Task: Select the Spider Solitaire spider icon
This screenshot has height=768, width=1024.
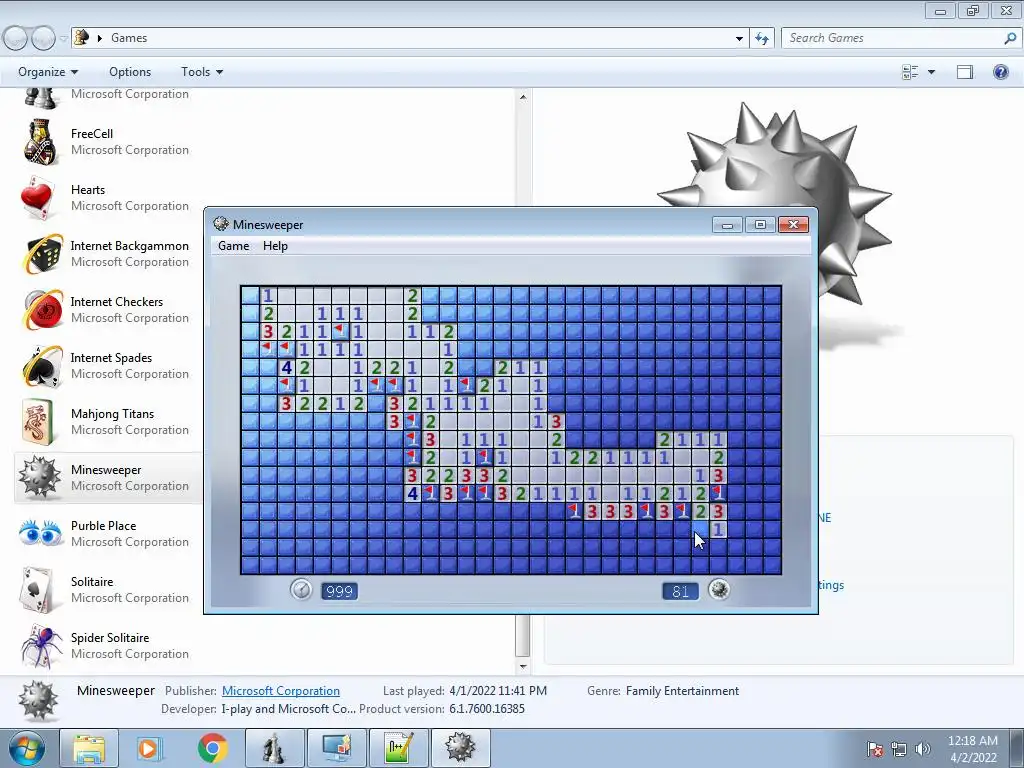Action: 40,646
